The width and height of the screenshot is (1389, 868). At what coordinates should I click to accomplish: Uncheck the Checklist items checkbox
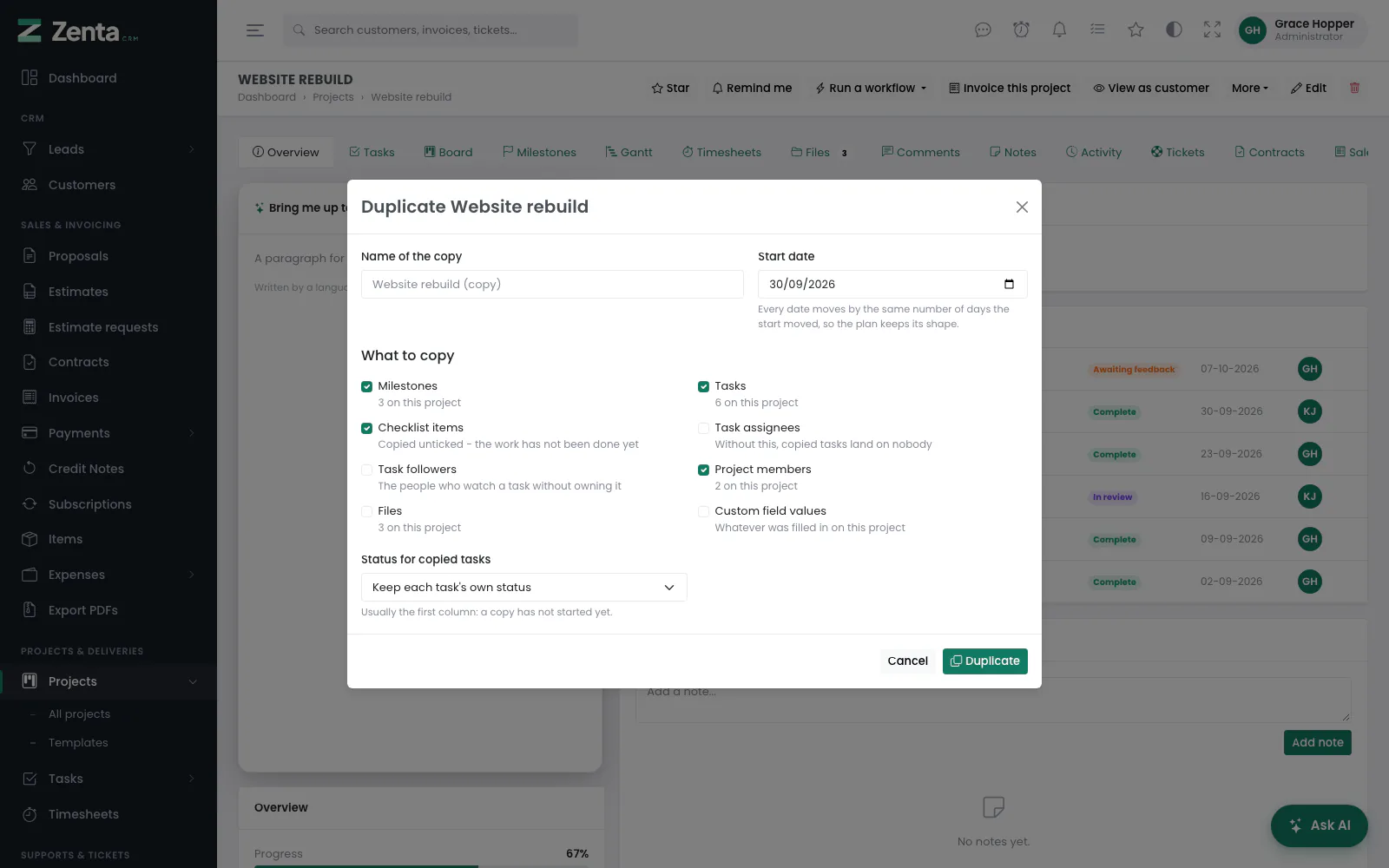pyautogui.click(x=366, y=428)
